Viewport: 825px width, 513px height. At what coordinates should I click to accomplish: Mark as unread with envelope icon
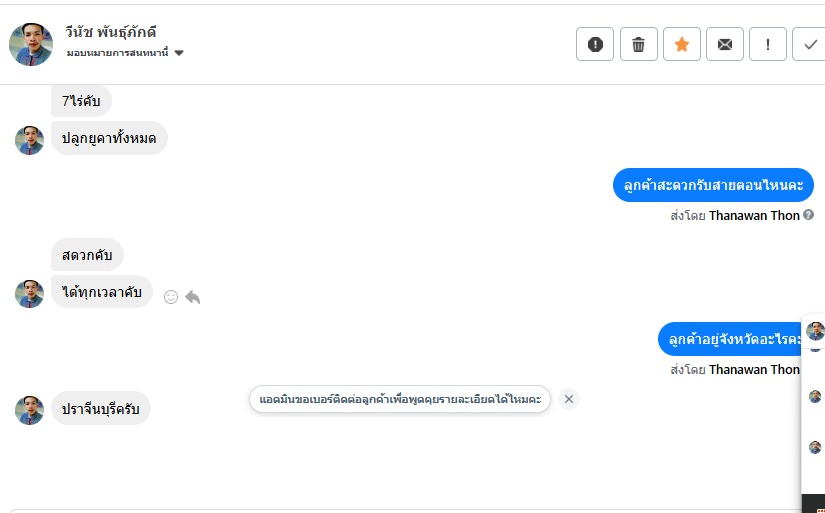coord(725,44)
